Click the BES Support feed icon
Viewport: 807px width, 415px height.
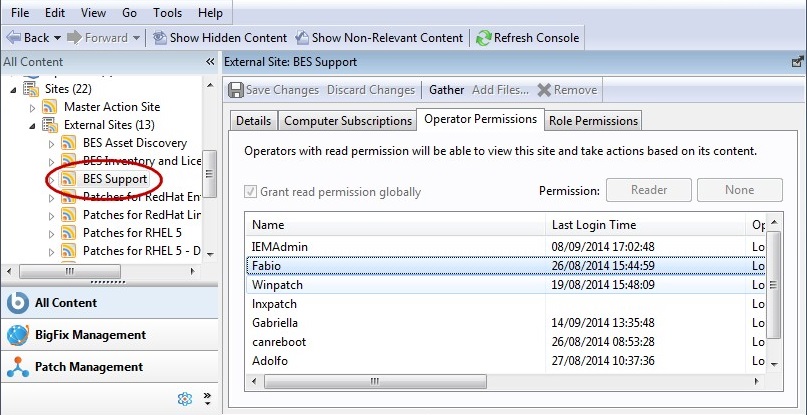tap(69, 179)
